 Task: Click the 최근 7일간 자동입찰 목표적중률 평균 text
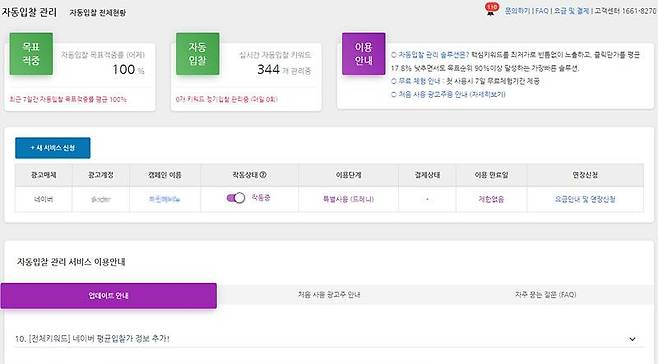(x=68, y=100)
